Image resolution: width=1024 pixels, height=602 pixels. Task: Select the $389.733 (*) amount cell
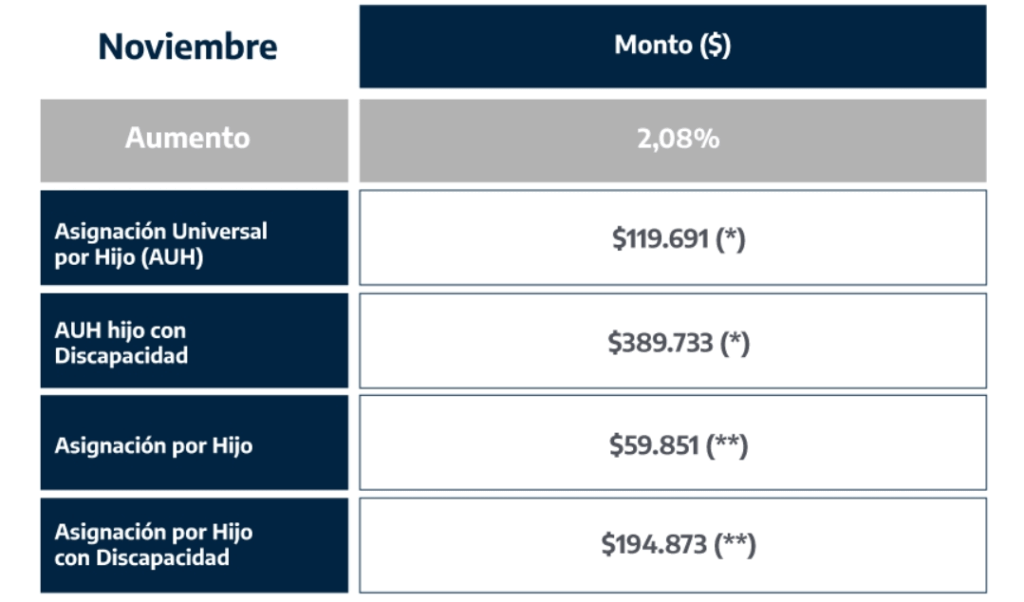point(673,341)
